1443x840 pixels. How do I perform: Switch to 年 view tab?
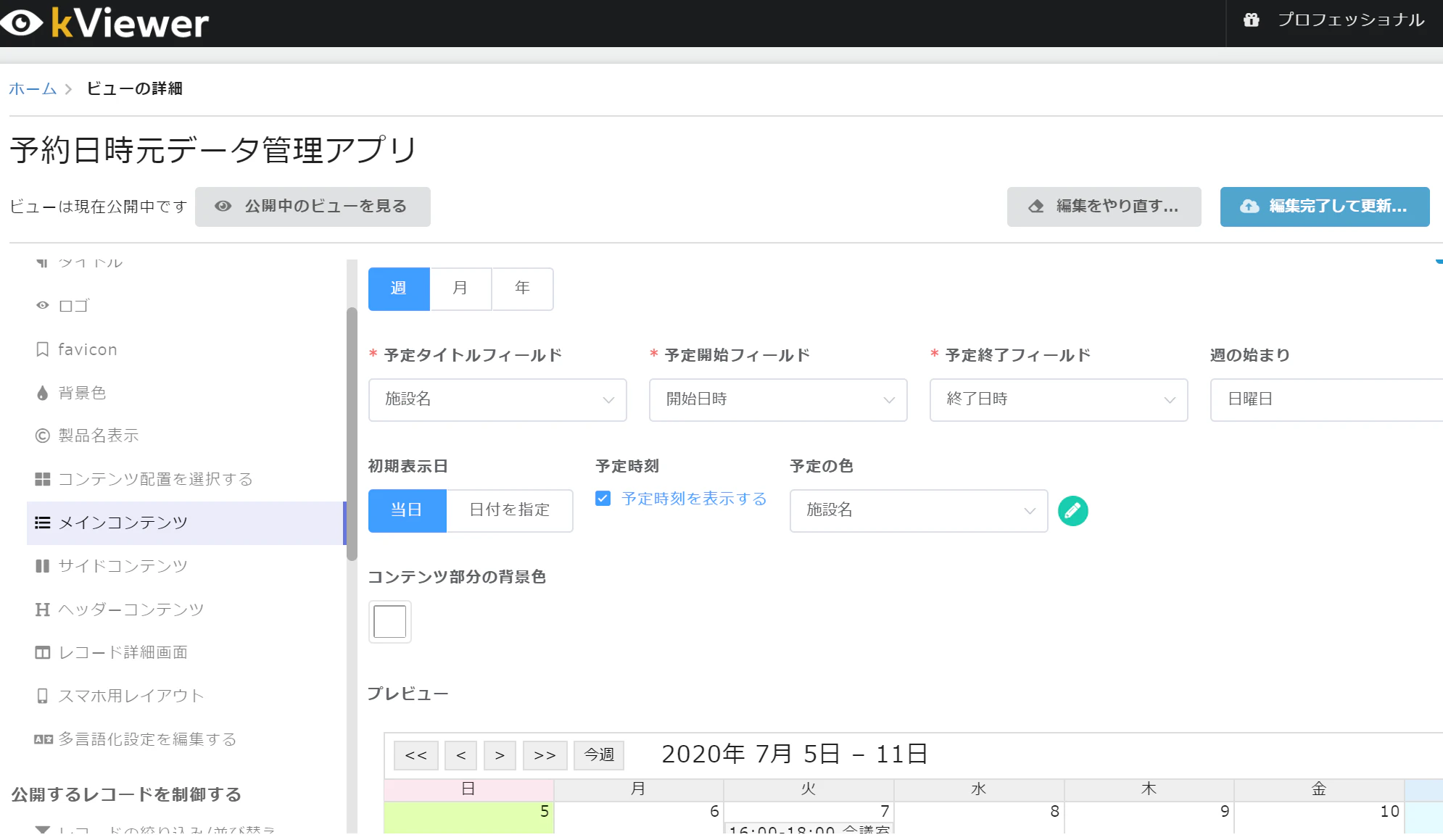click(522, 288)
